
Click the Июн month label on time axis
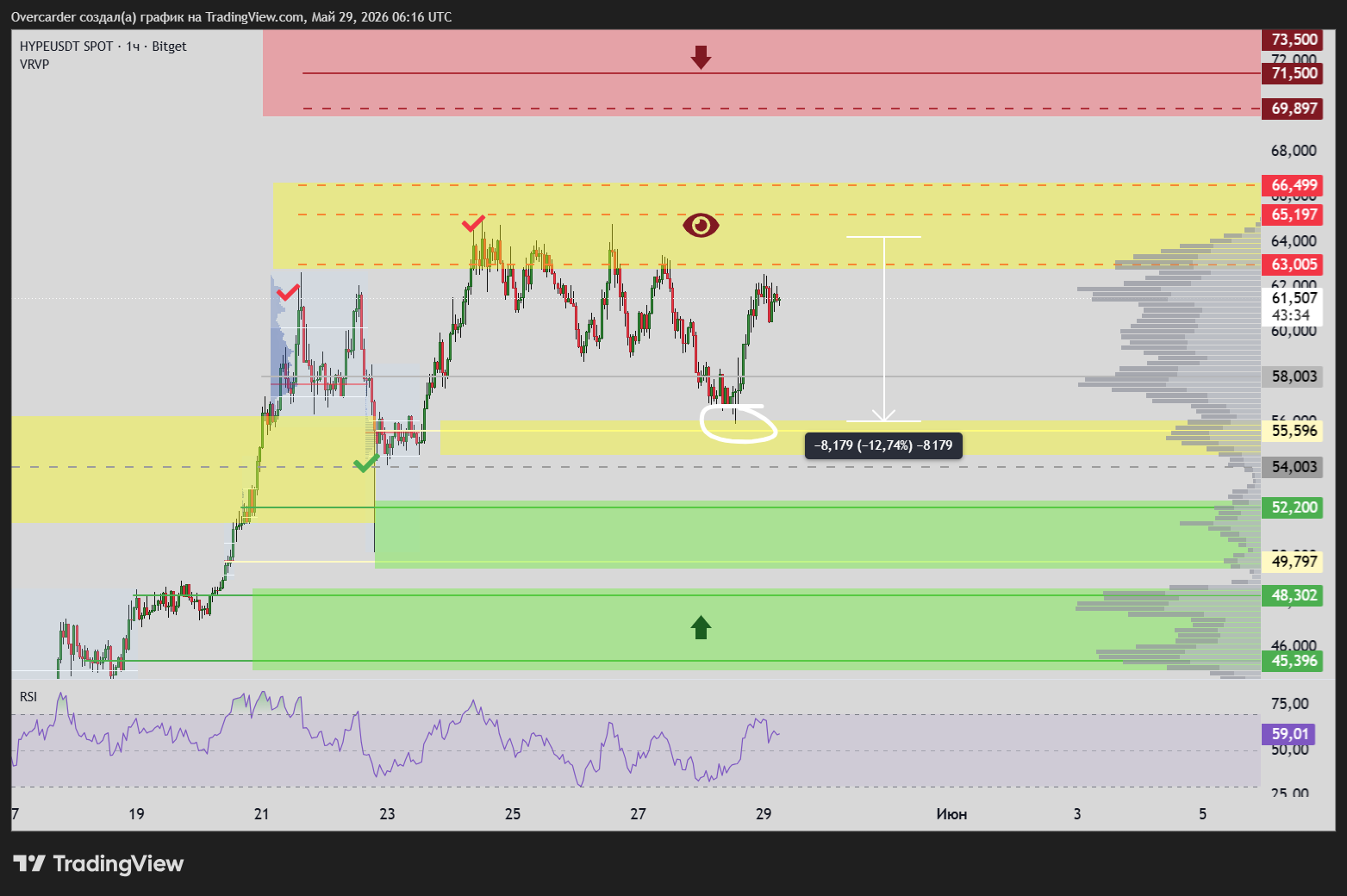tap(951, 814)
